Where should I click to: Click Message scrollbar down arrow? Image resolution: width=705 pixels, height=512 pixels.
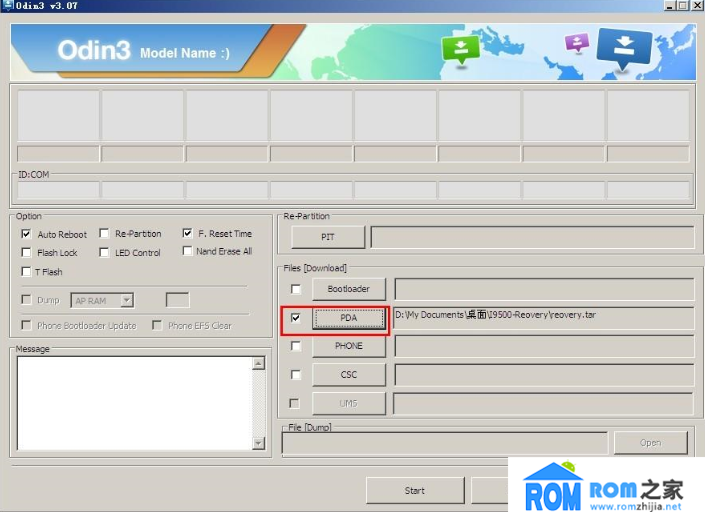coord(259,444)
